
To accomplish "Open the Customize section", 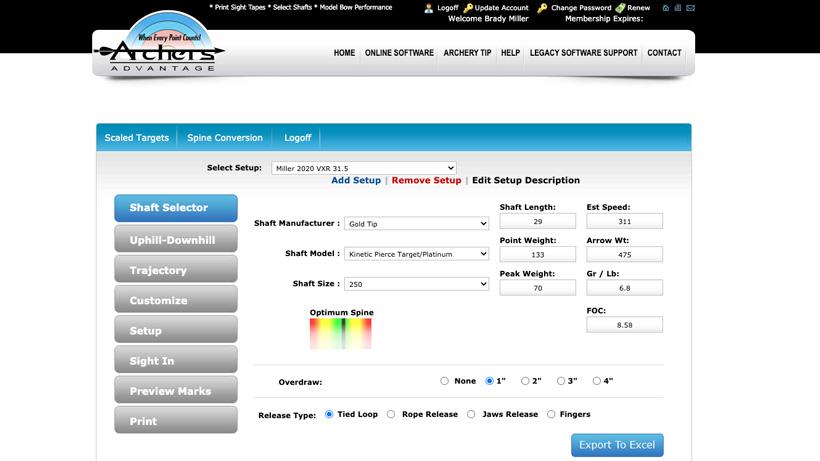I will pos(176,301).
